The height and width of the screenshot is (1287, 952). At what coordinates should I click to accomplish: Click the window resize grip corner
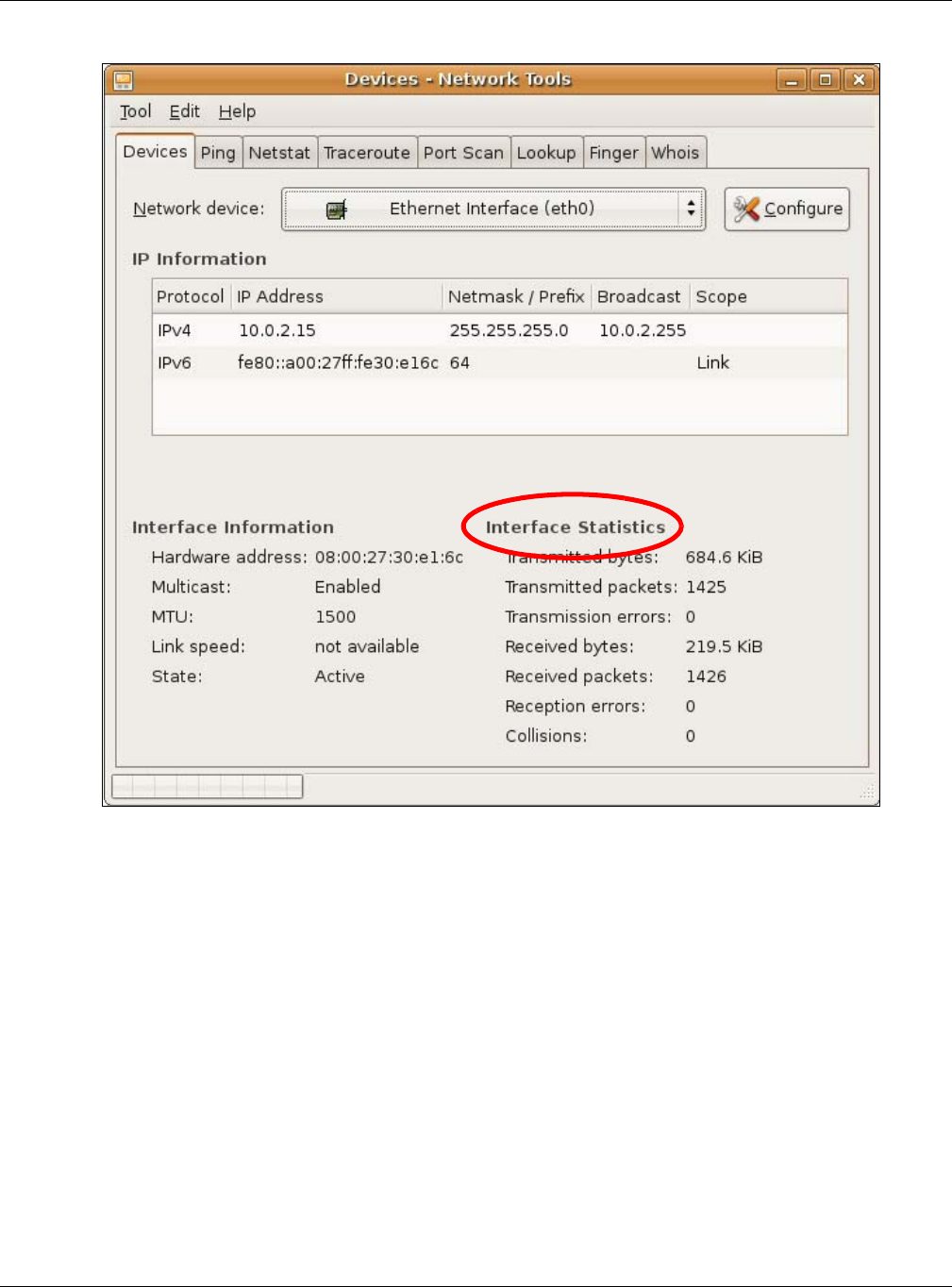867,793
